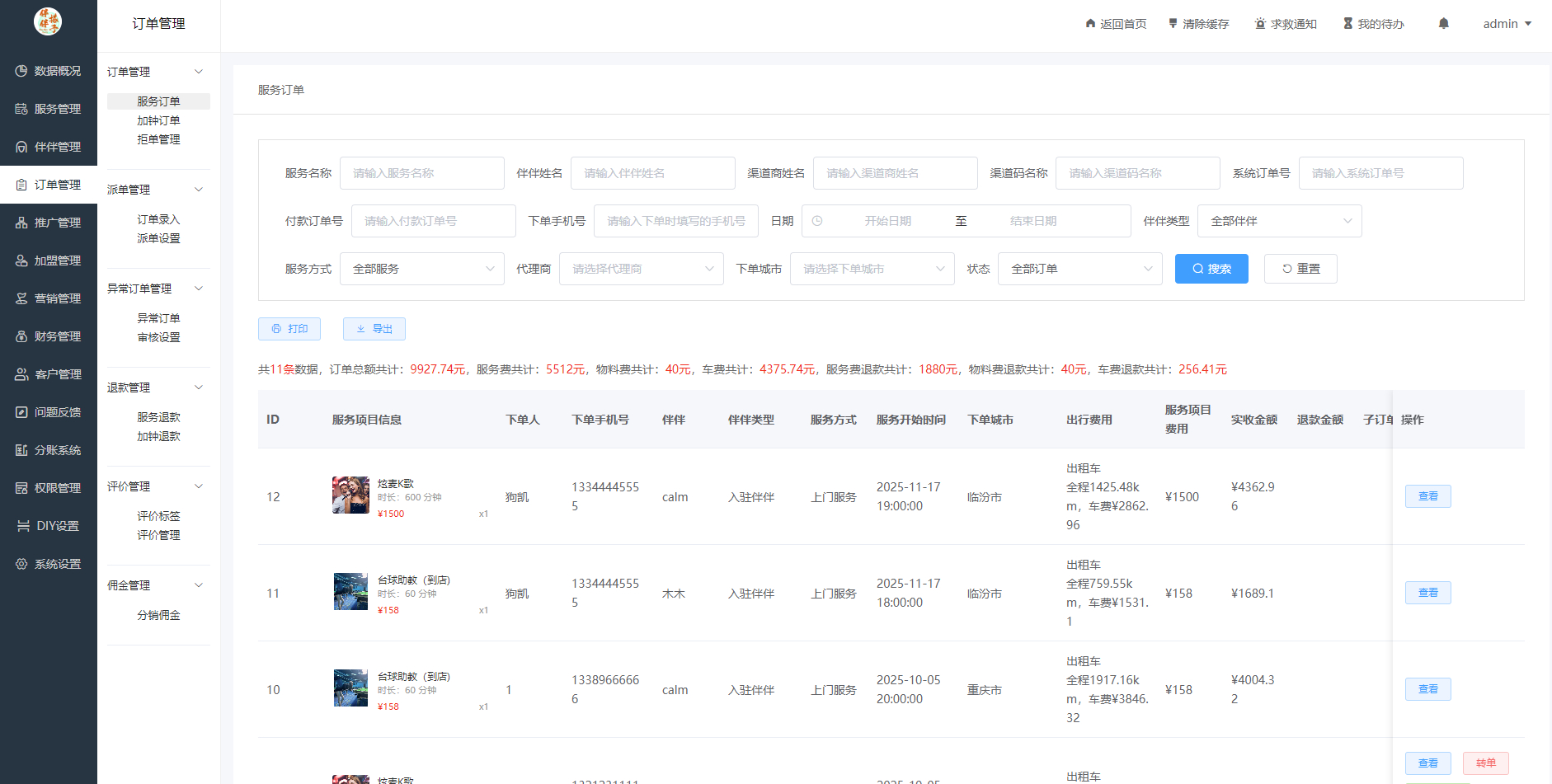Open partner profile link 木木
Screen dimensions: 1552x784
coord(674,593)
